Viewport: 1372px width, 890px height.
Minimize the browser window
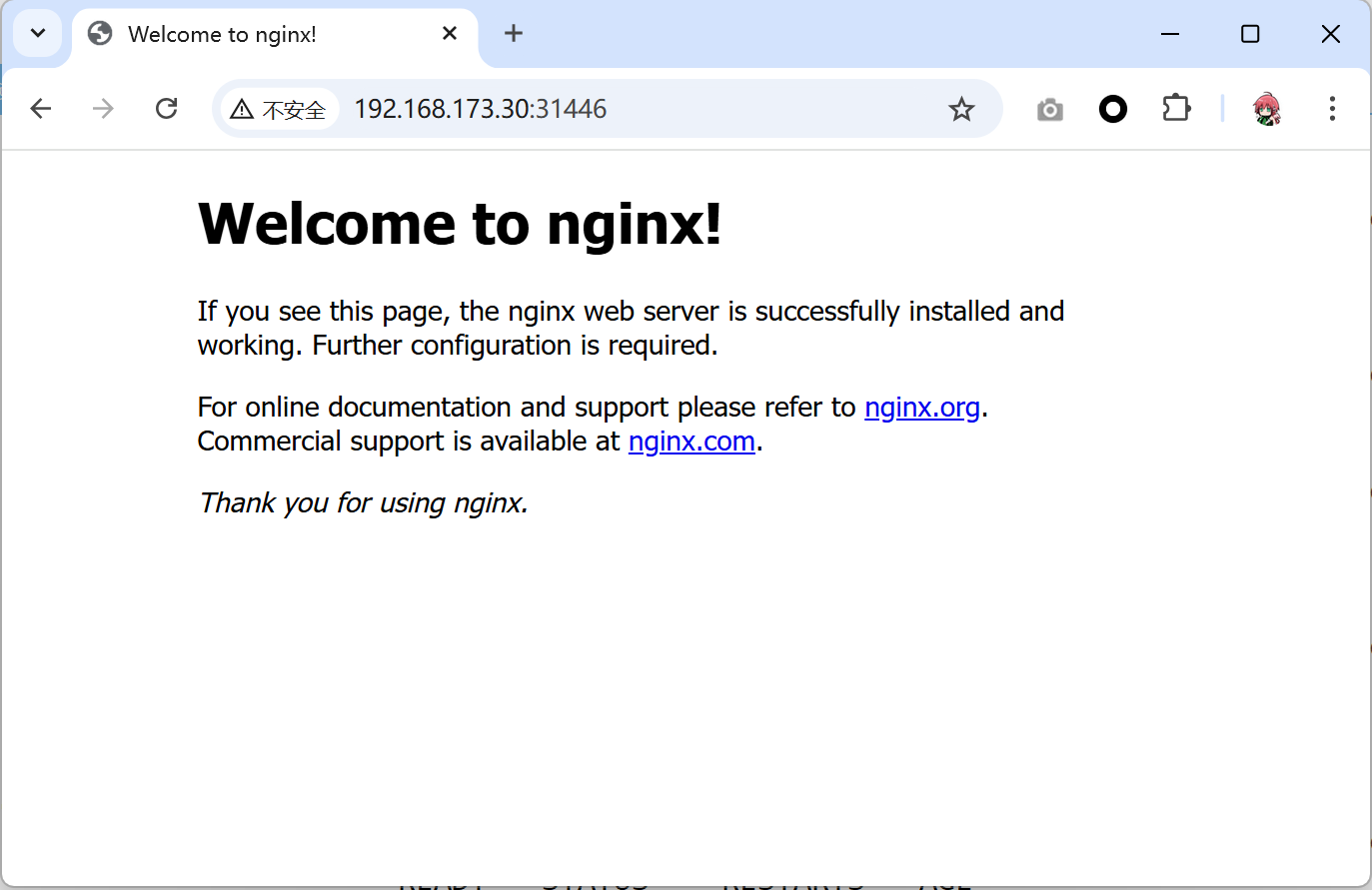pyautogui.click(x=1170, y=34)
